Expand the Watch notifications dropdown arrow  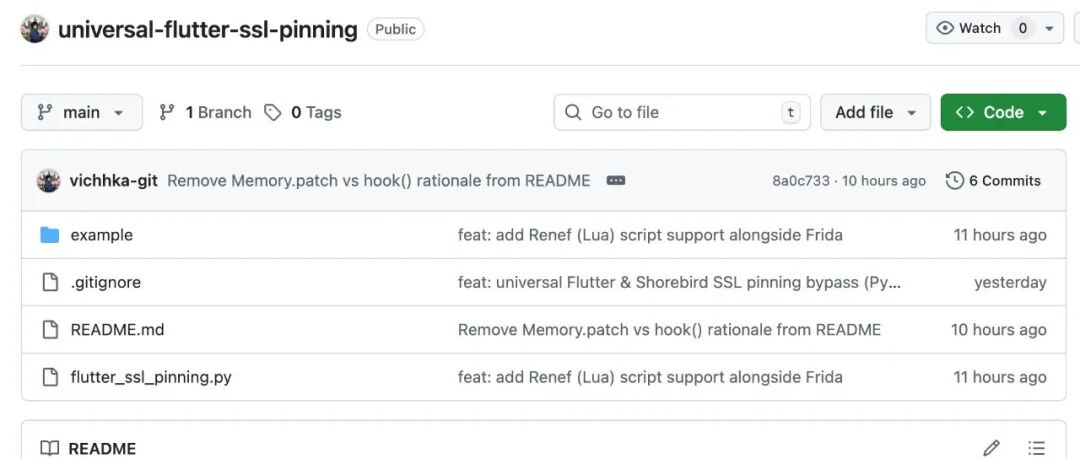(1049, 28)
